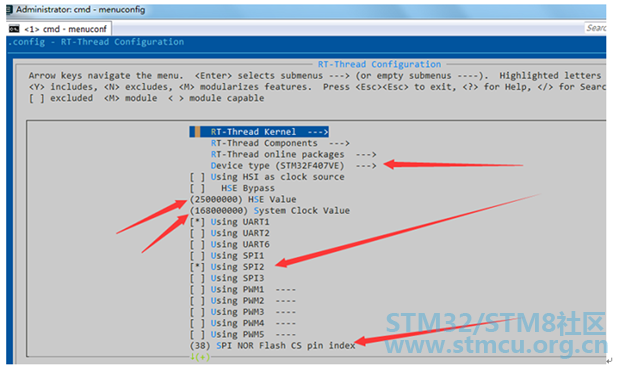Select the cmd - menuconf tab

(x=60, y=29)
